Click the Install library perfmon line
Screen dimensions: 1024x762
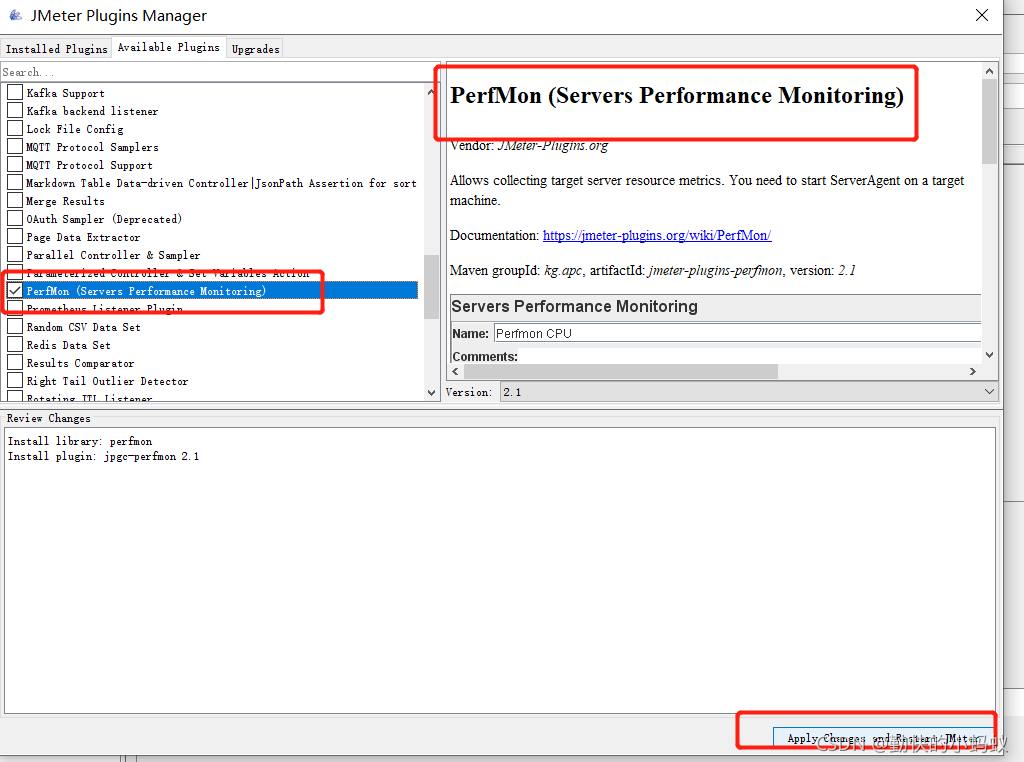[x=80, y=441]
